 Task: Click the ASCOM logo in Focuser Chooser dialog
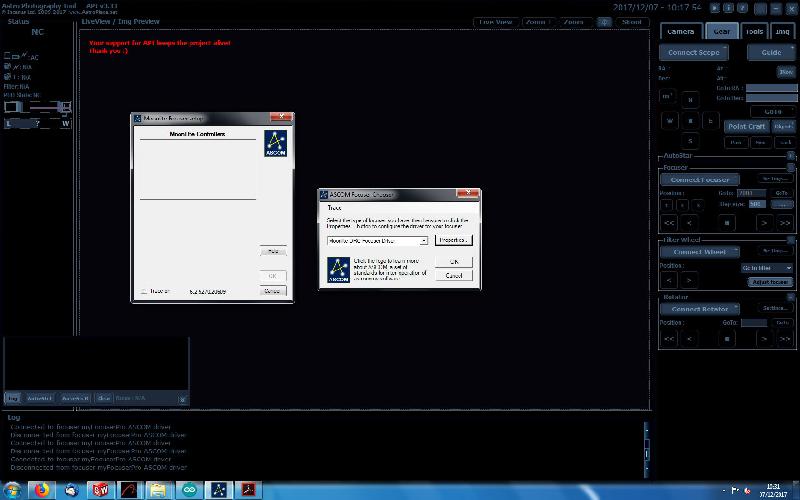(x=338, y=270)
